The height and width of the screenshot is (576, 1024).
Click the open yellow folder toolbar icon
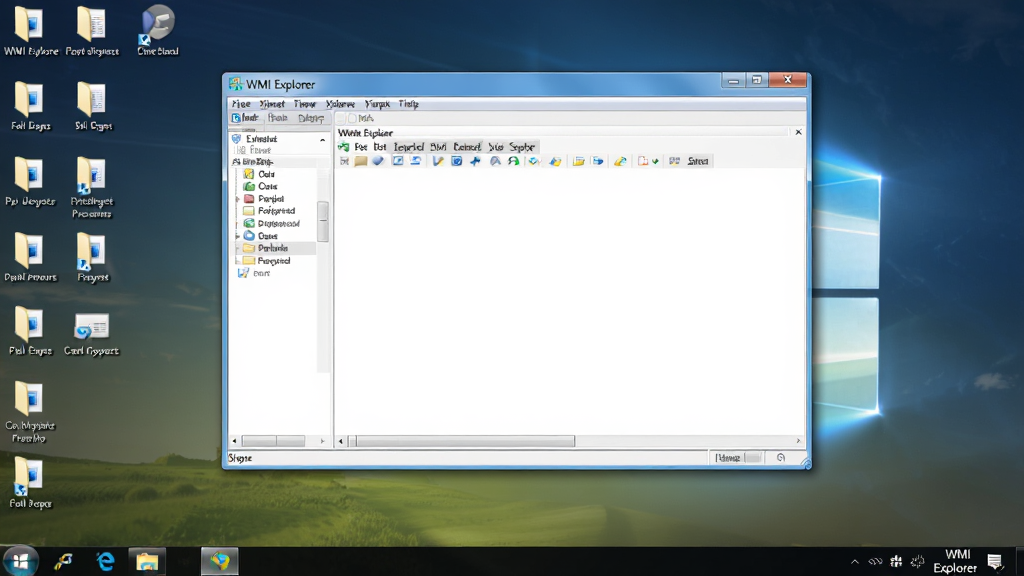pos(578,161)
